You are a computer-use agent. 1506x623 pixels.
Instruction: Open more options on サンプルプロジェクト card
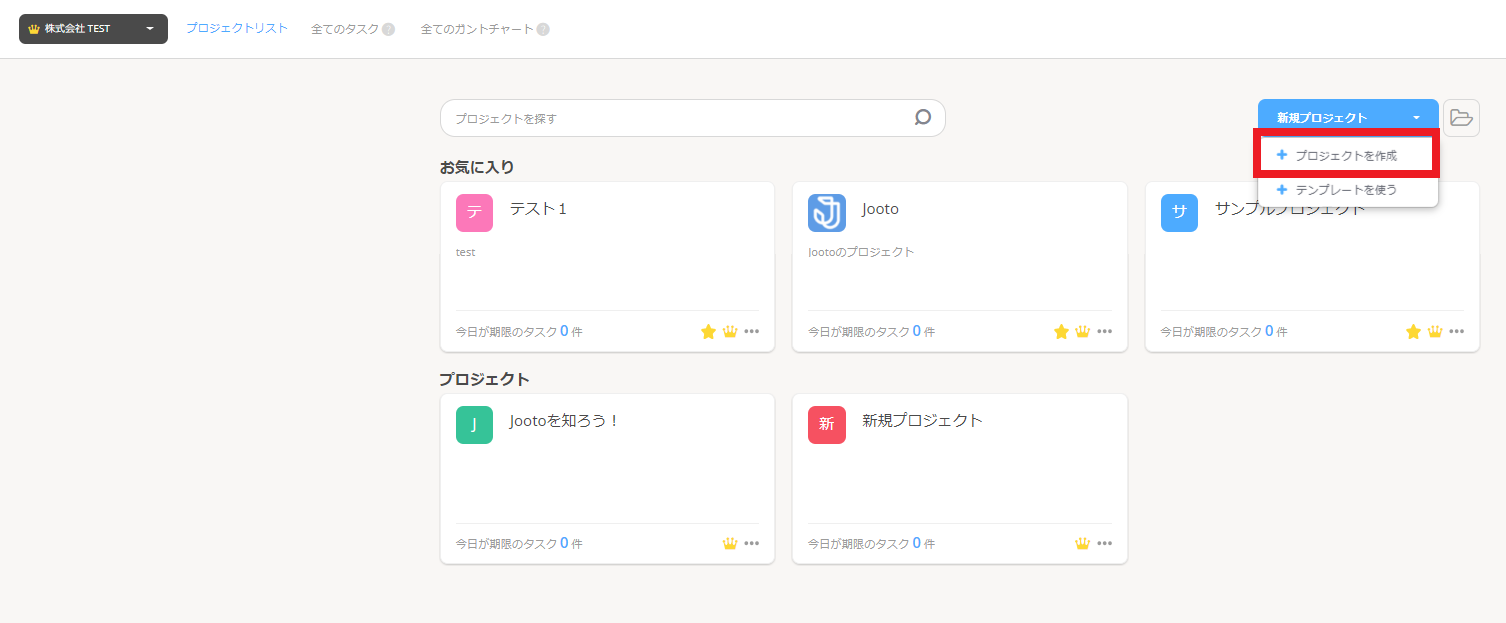(1457, 331)
